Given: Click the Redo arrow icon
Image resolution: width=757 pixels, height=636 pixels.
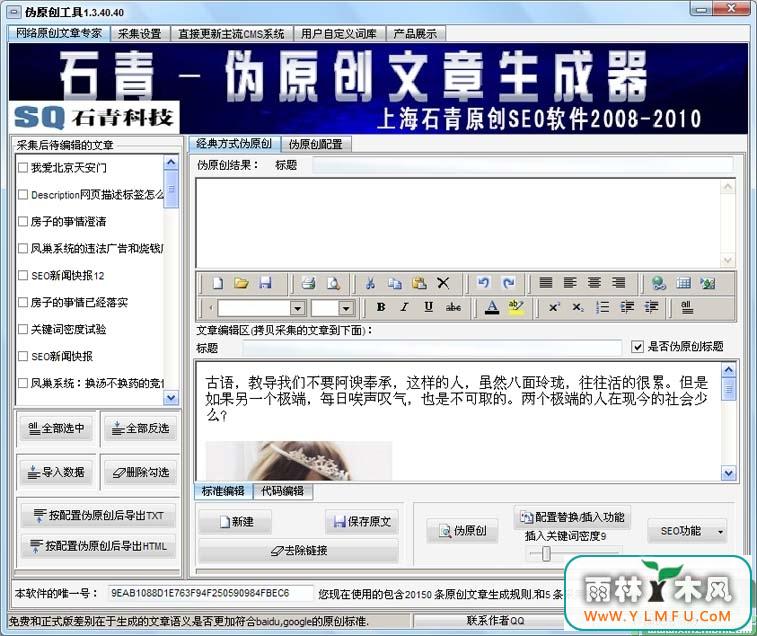Looking at the screenshot, I should (508, 283).
